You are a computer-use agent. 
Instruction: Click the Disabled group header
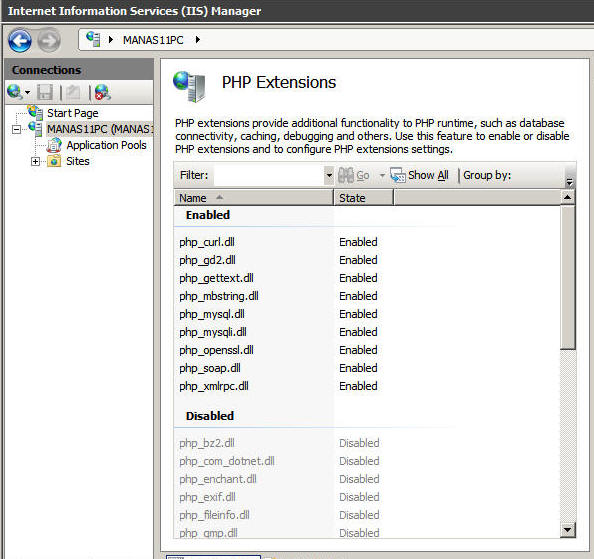click(209, 416)
